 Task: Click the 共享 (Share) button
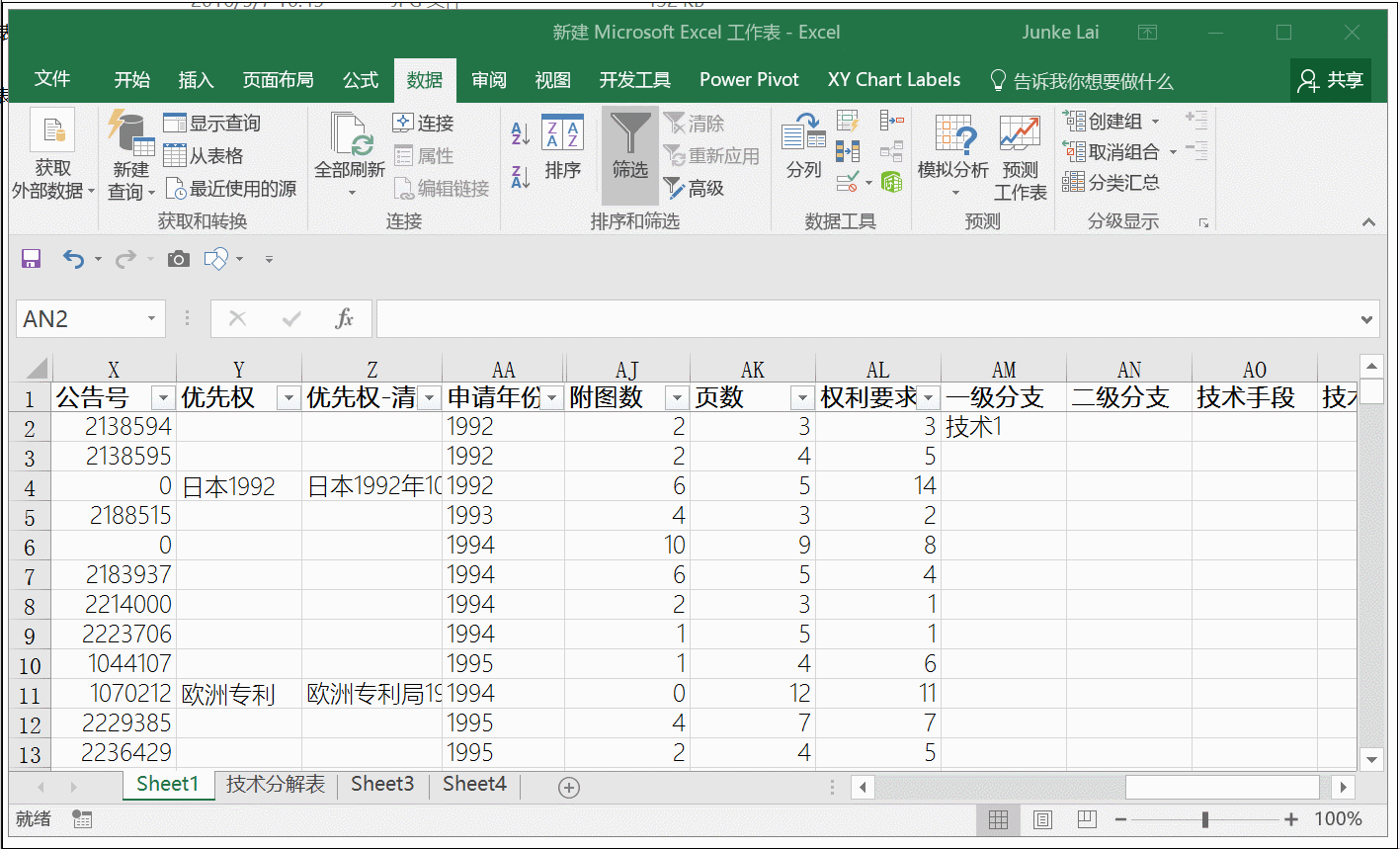(x=1331, y=80)
